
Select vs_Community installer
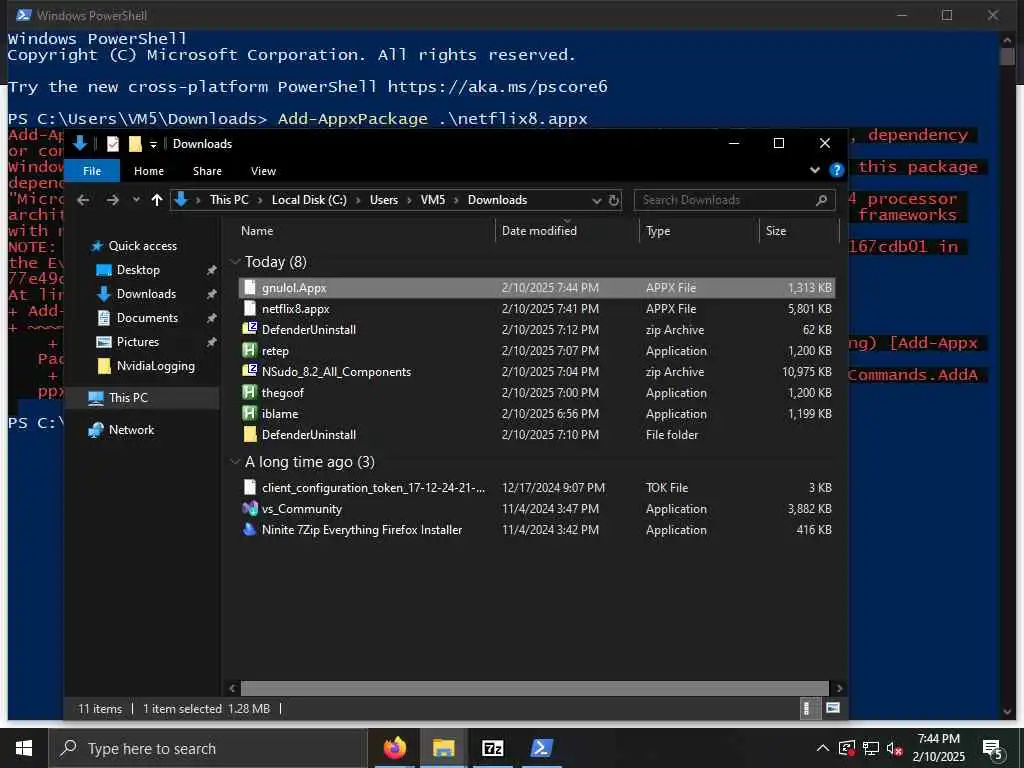pyautogui.click(x=537, y=509)
